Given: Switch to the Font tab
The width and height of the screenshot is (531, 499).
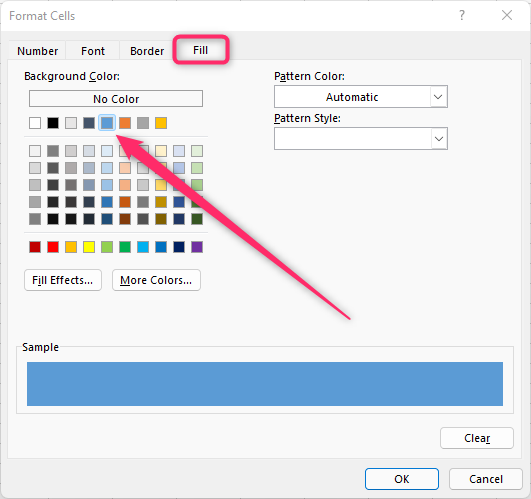Looking at the screenshot, I should tap(93, 51).
